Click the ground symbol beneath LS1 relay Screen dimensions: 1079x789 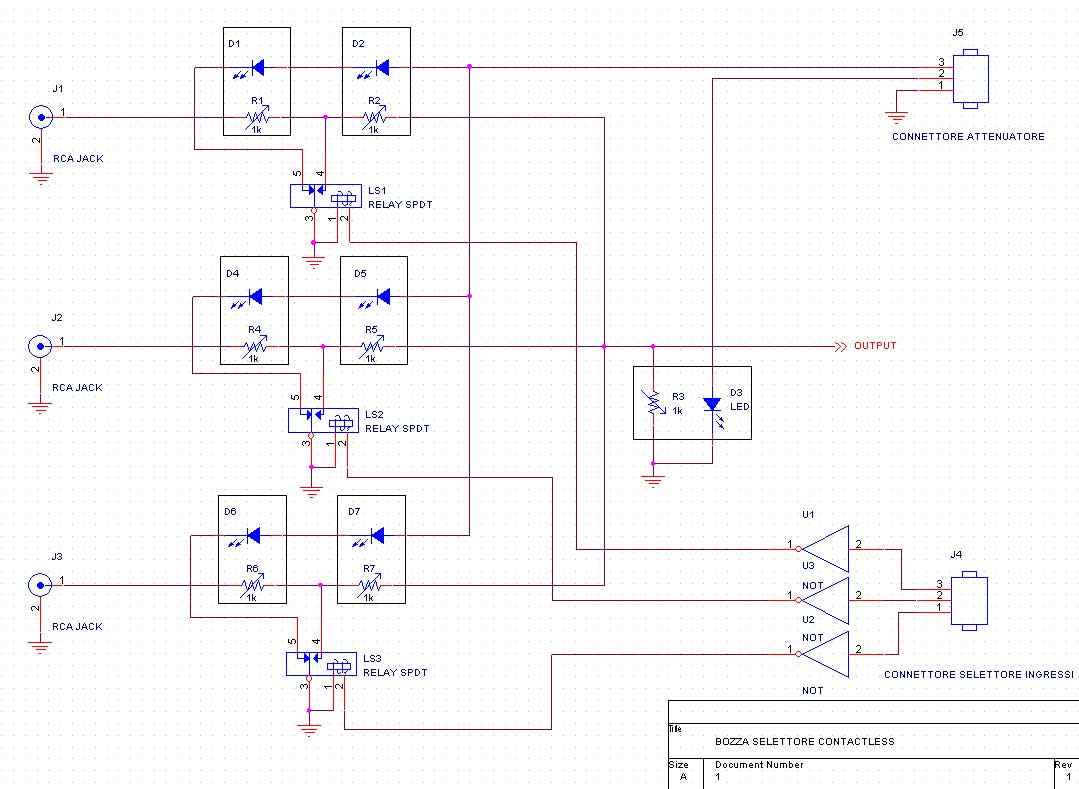coord(314,262)
